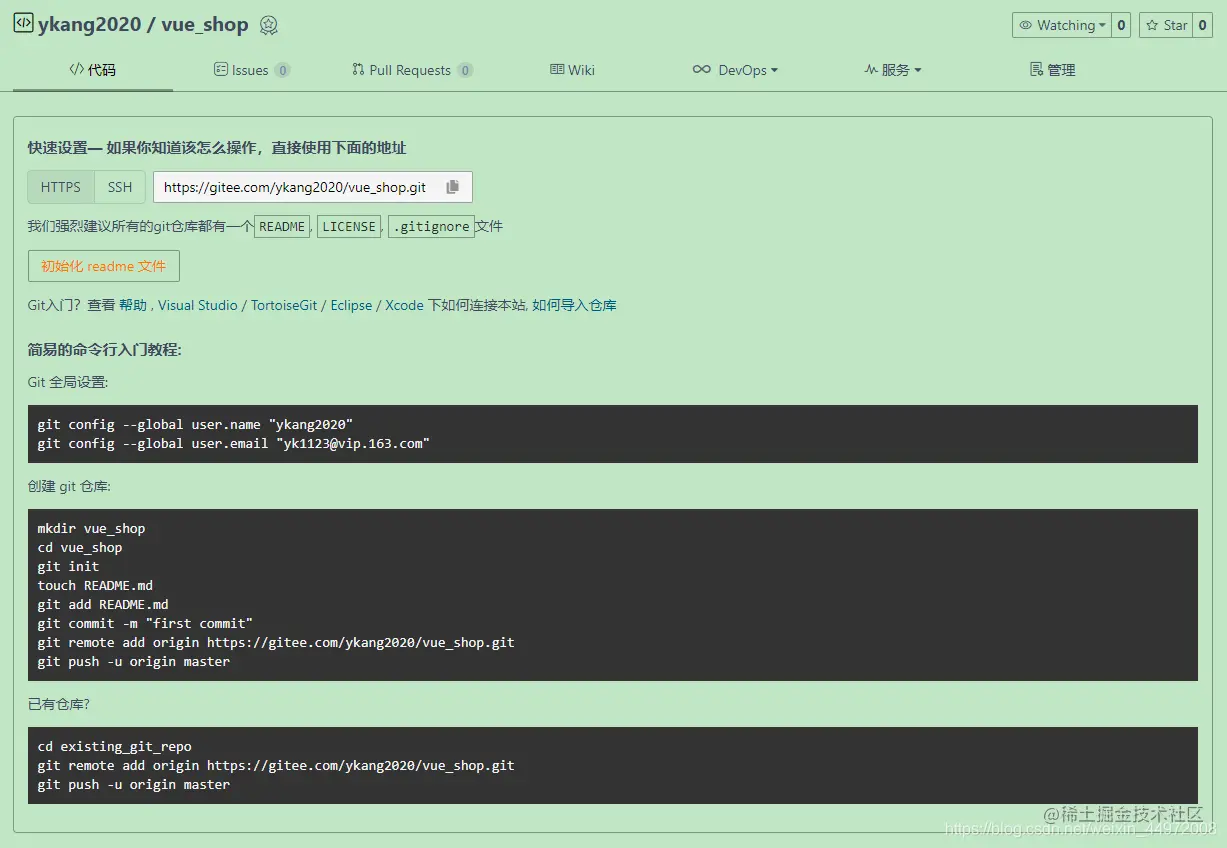Open the 帮助 link
Image resolution: width=1227 pixels, height=848 pixels.
click(x=133, y=305)
